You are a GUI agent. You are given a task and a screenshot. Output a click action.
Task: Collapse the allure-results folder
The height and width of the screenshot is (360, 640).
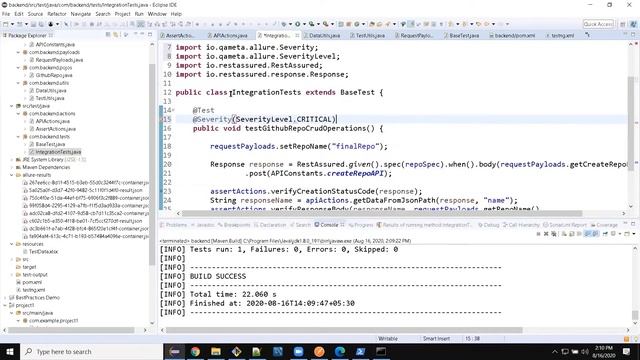click(12, 175)
